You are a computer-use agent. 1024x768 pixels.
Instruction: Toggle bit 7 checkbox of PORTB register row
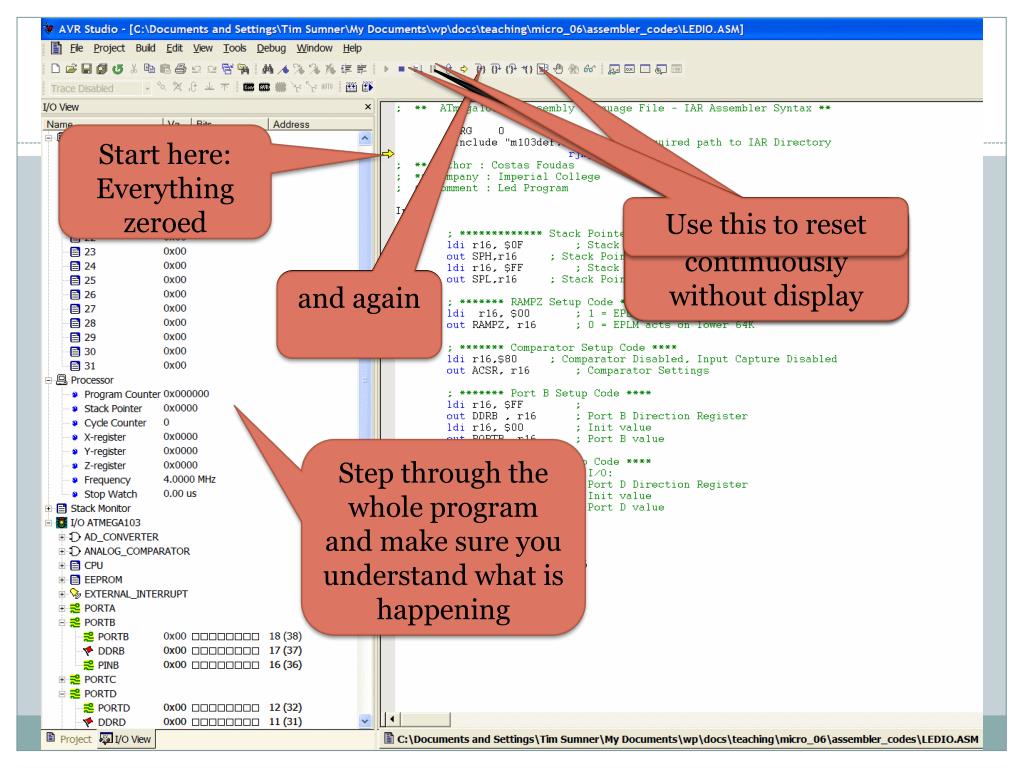point(196,637)
